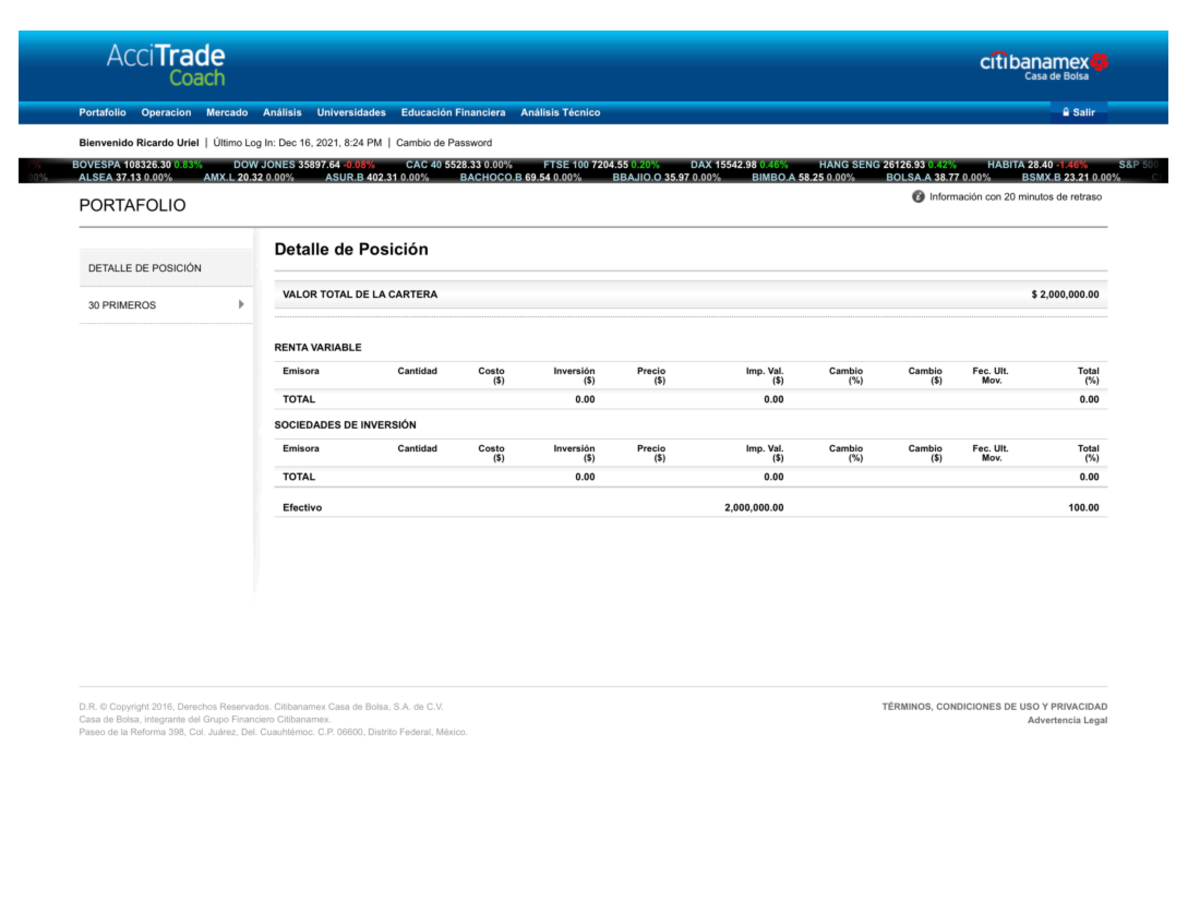Open the Operacion menu
1200x914 pixels.
click(x=166, y=113)
